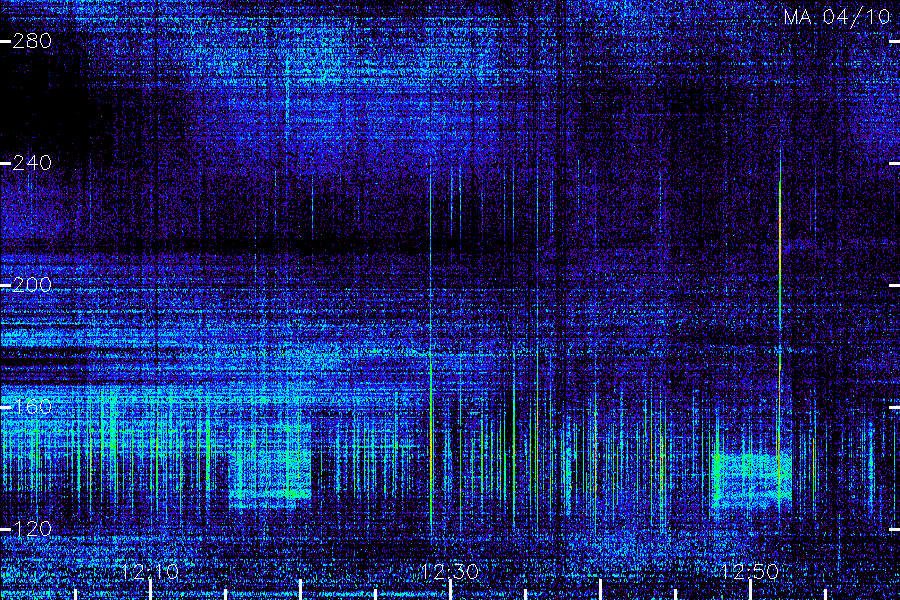The width and height of the screenshot is (900, 600).
Task: Click the 12:30 time axis label
Action: point(450,571)
